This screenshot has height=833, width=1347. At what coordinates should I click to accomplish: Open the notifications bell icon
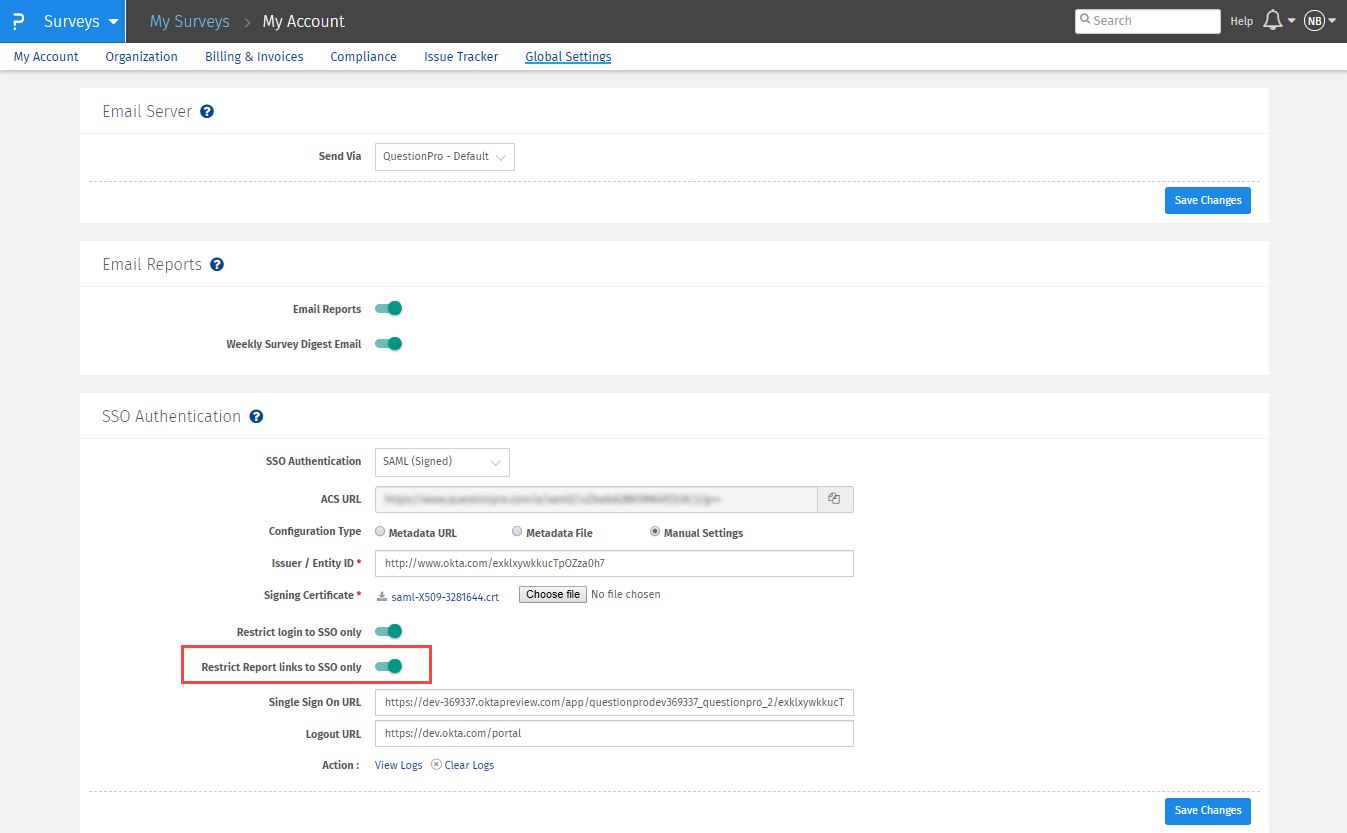[1273, 21]
